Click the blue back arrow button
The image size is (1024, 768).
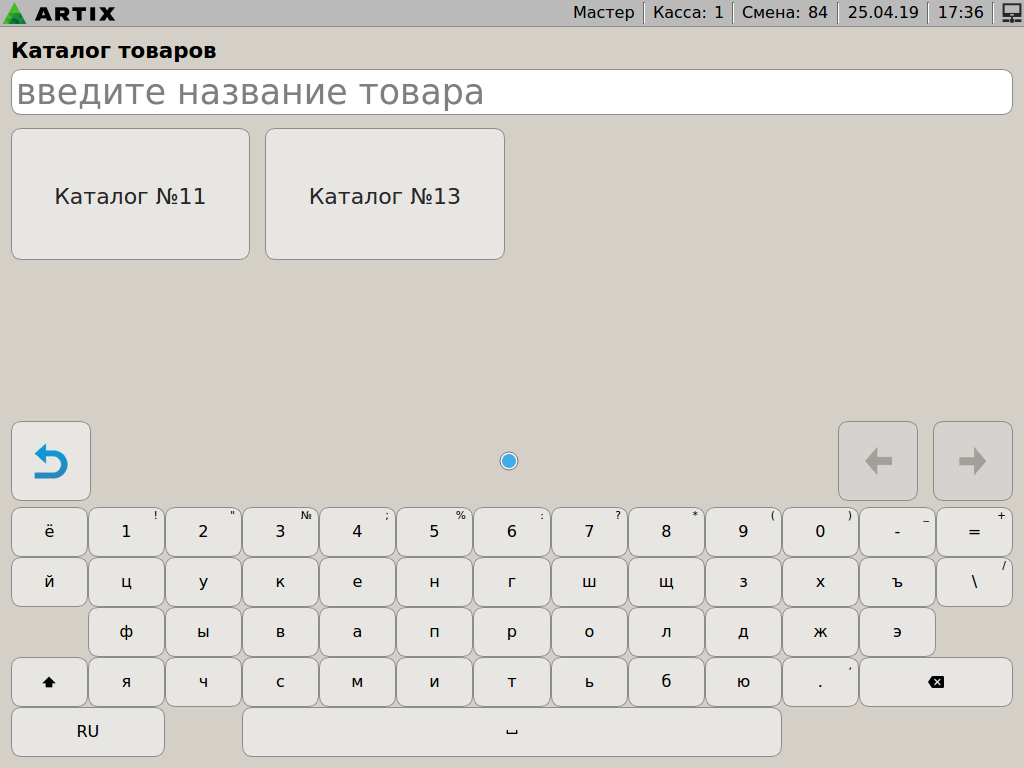(x=51, y=461)
